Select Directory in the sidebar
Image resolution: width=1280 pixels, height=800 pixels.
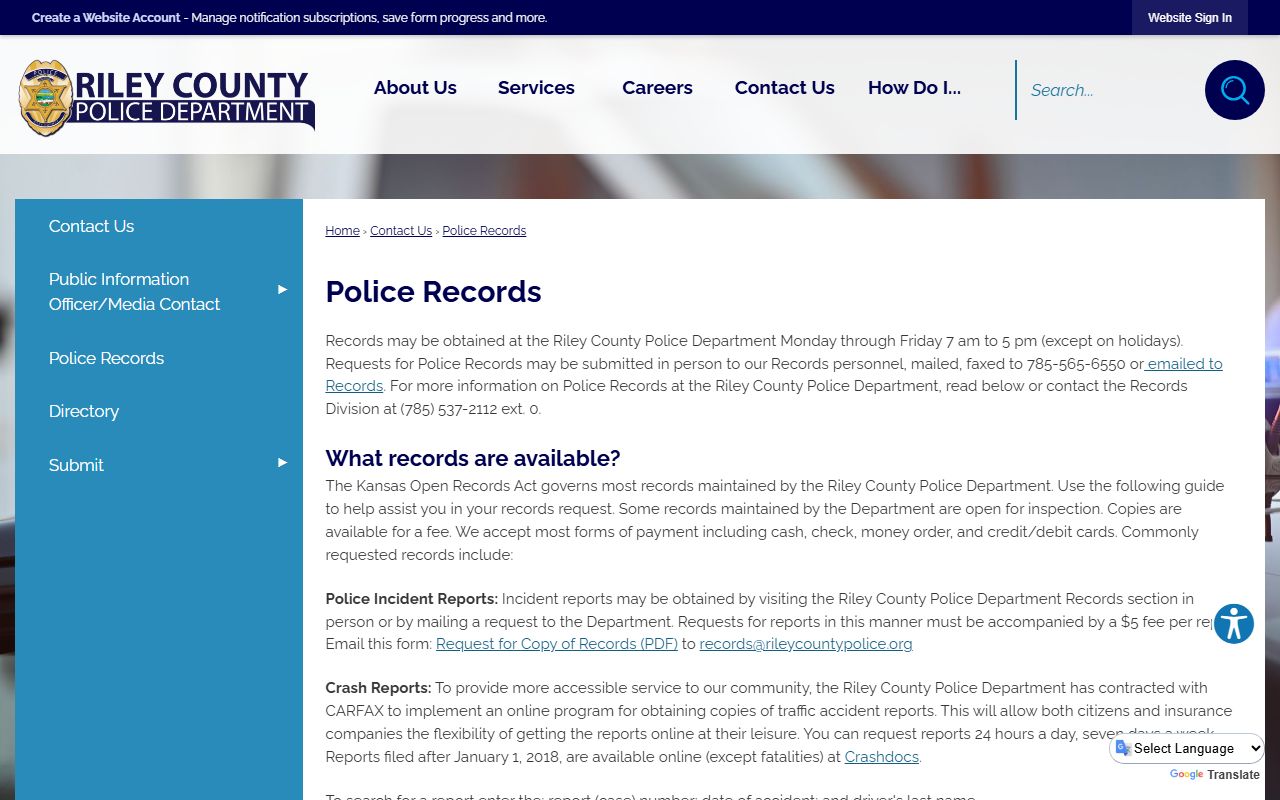(159, 411)
